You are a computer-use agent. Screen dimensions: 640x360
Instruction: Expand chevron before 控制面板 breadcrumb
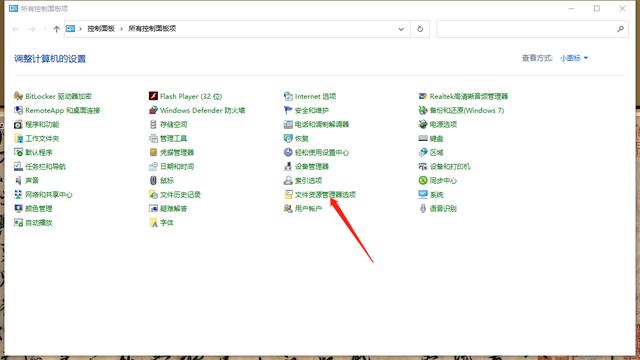80,29
